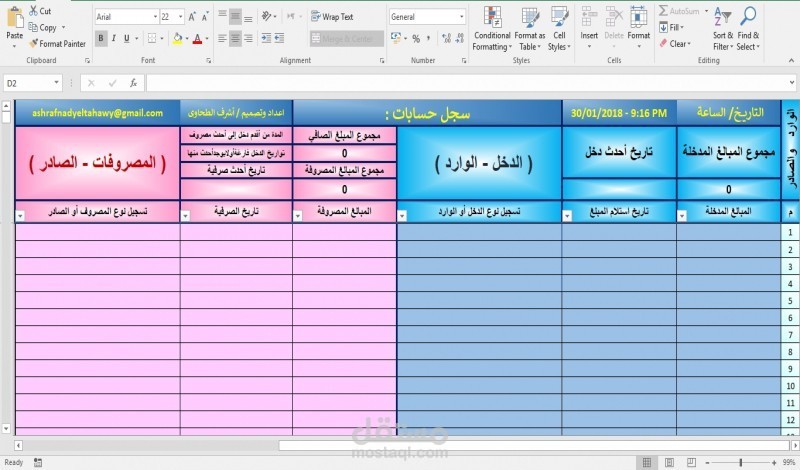
Task: Switch to Page Break Preview
Action: point(691,462)
